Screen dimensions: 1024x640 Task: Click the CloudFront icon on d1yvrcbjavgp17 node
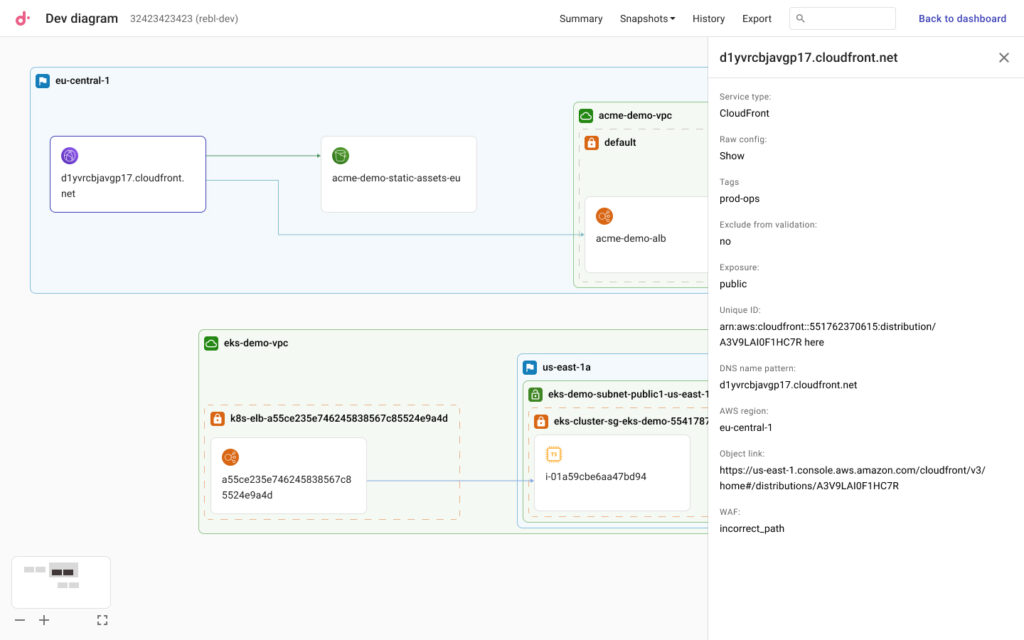pyautogui.click(x=70, y=155)
